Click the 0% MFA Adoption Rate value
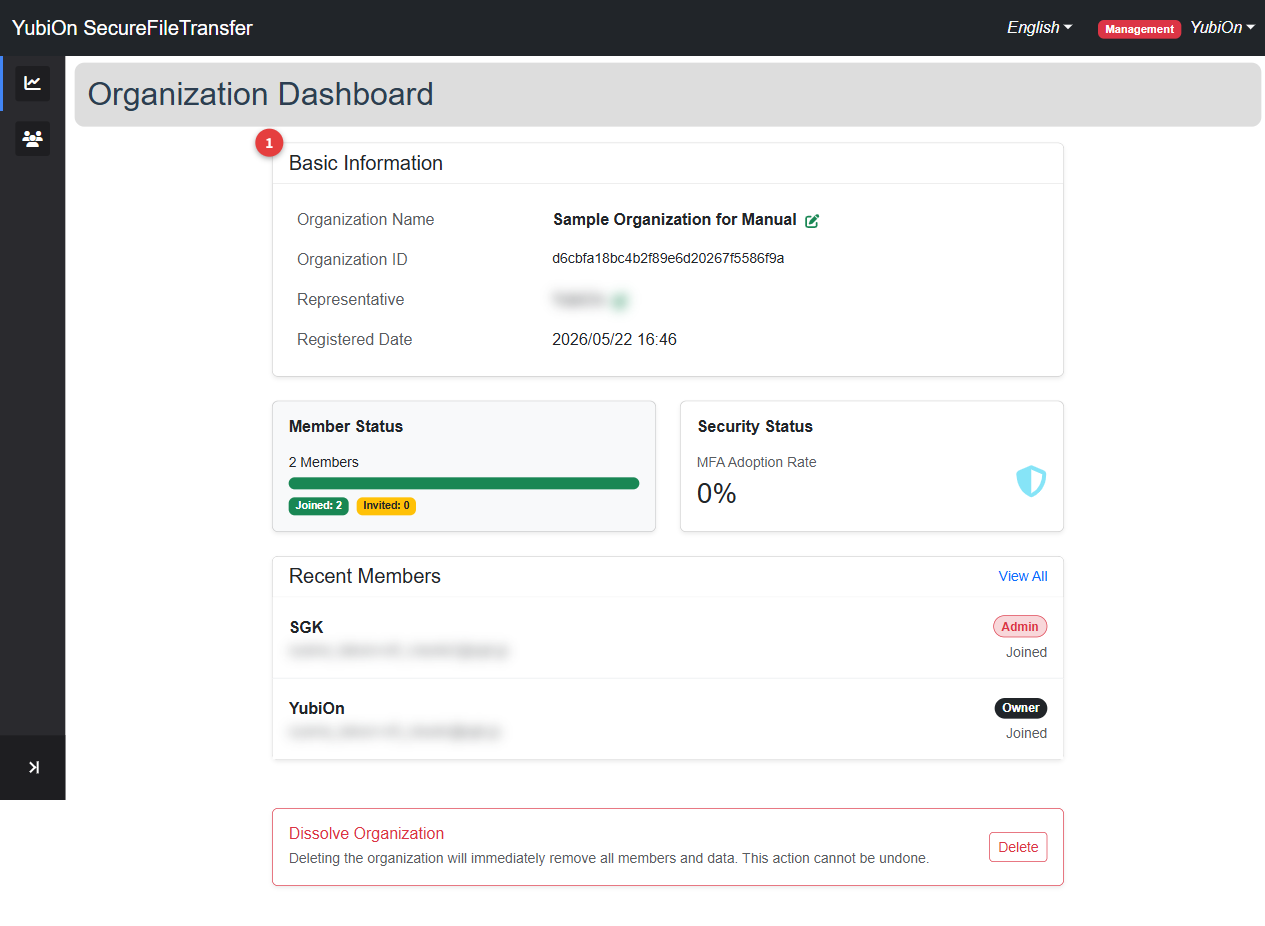1265x926 pixels. pos(717,493)
